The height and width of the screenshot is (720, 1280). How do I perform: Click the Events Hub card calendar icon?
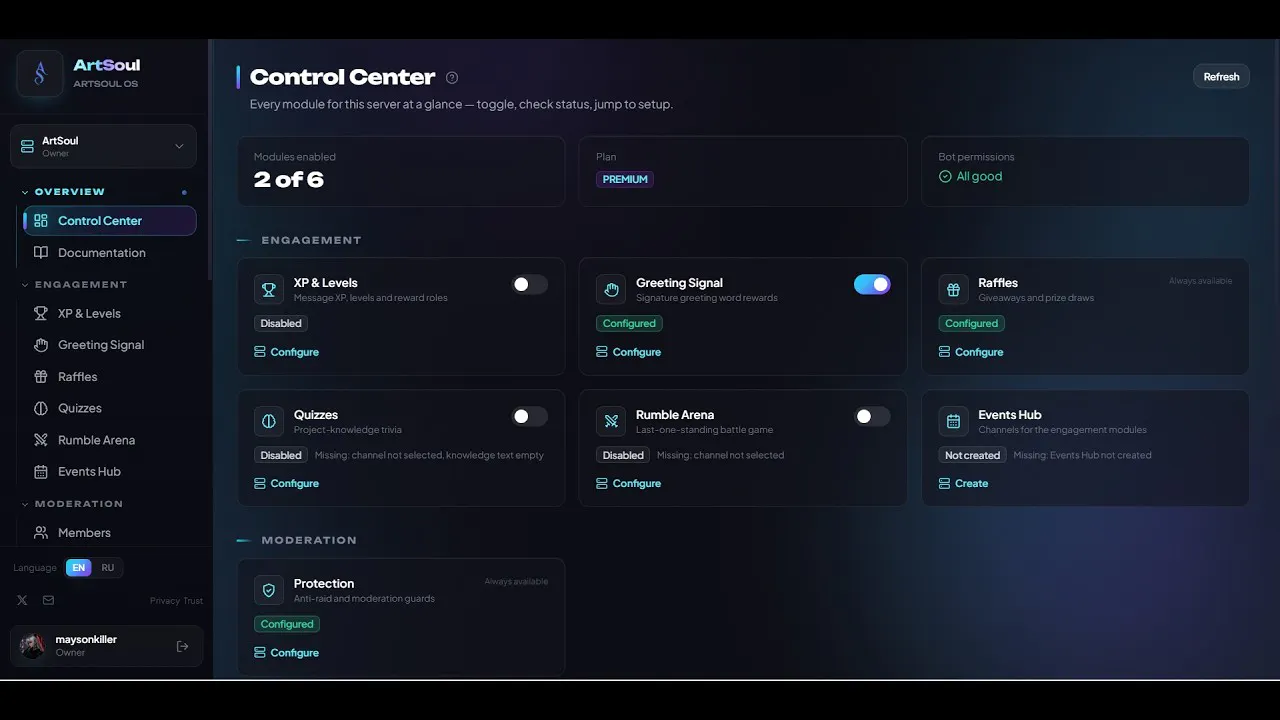tap(953, 421)
